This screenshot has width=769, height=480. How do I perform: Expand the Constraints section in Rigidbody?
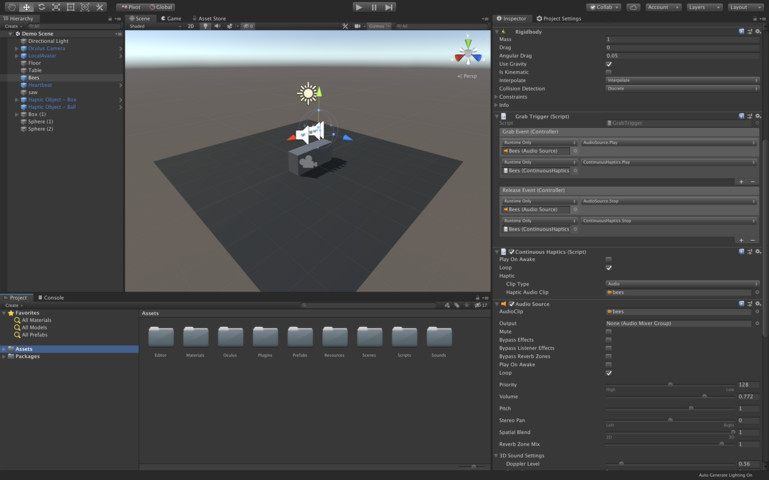(x=497, y=97)
